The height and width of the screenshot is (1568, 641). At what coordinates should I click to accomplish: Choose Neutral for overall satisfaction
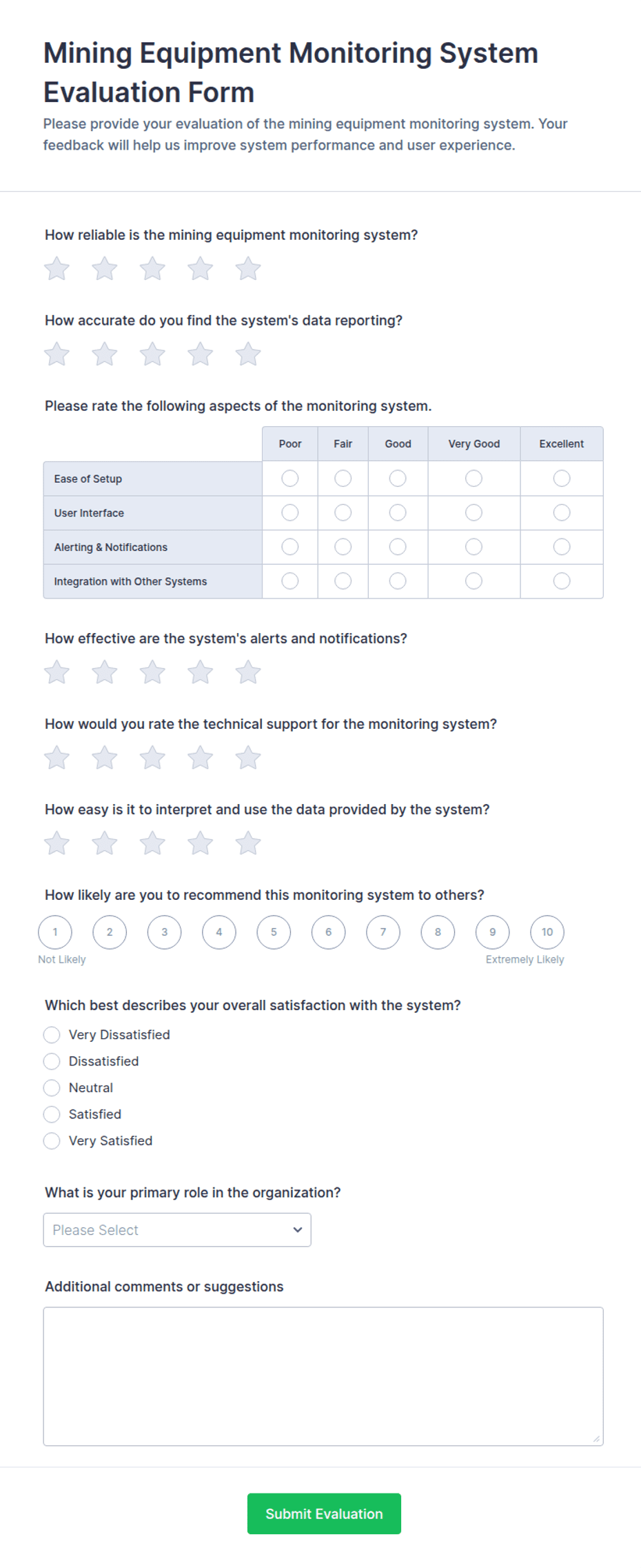click(x=52, y=1088)
